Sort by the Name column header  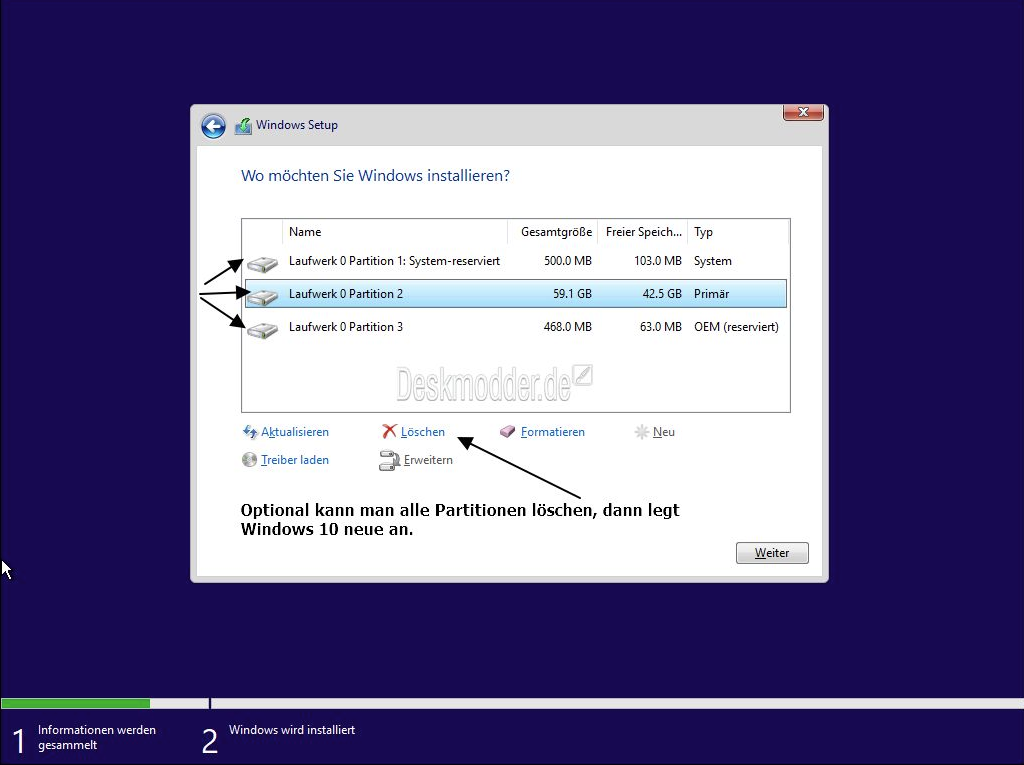[394, 232]
